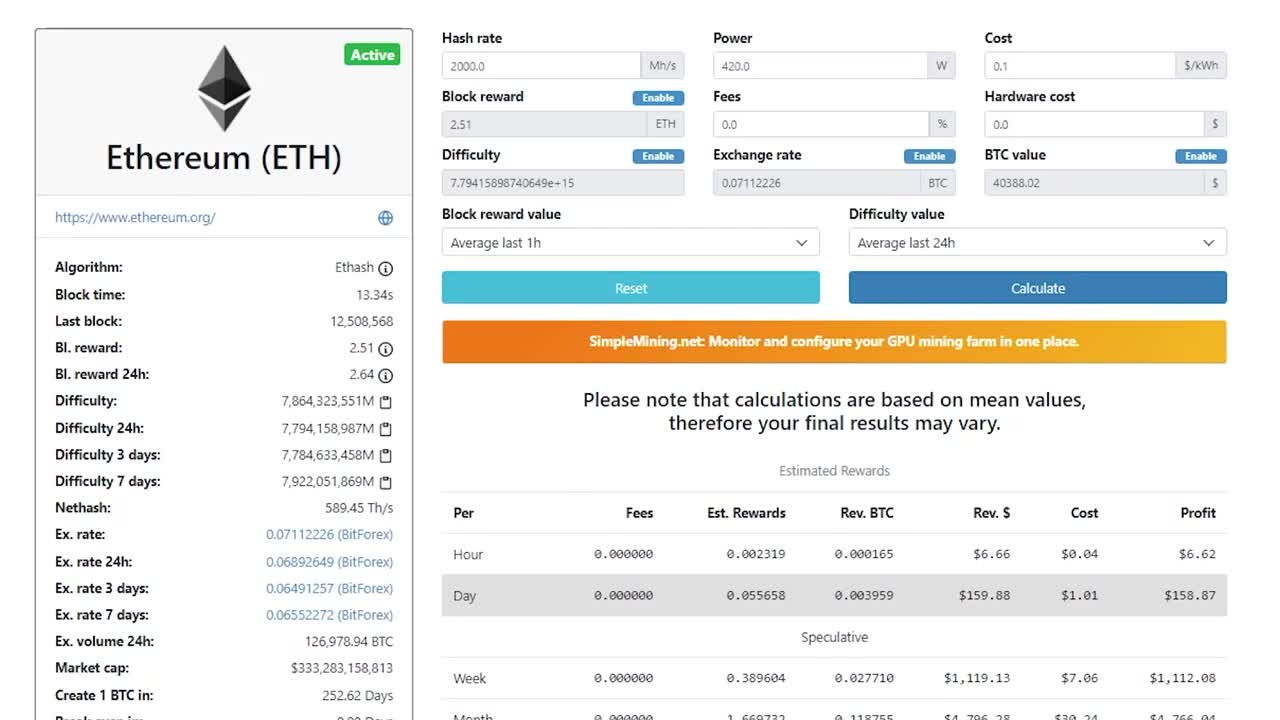Screen dimensions: 1280x720
Task: Click the globe icon beside ethereum.org link
Action: click(385, 218)
